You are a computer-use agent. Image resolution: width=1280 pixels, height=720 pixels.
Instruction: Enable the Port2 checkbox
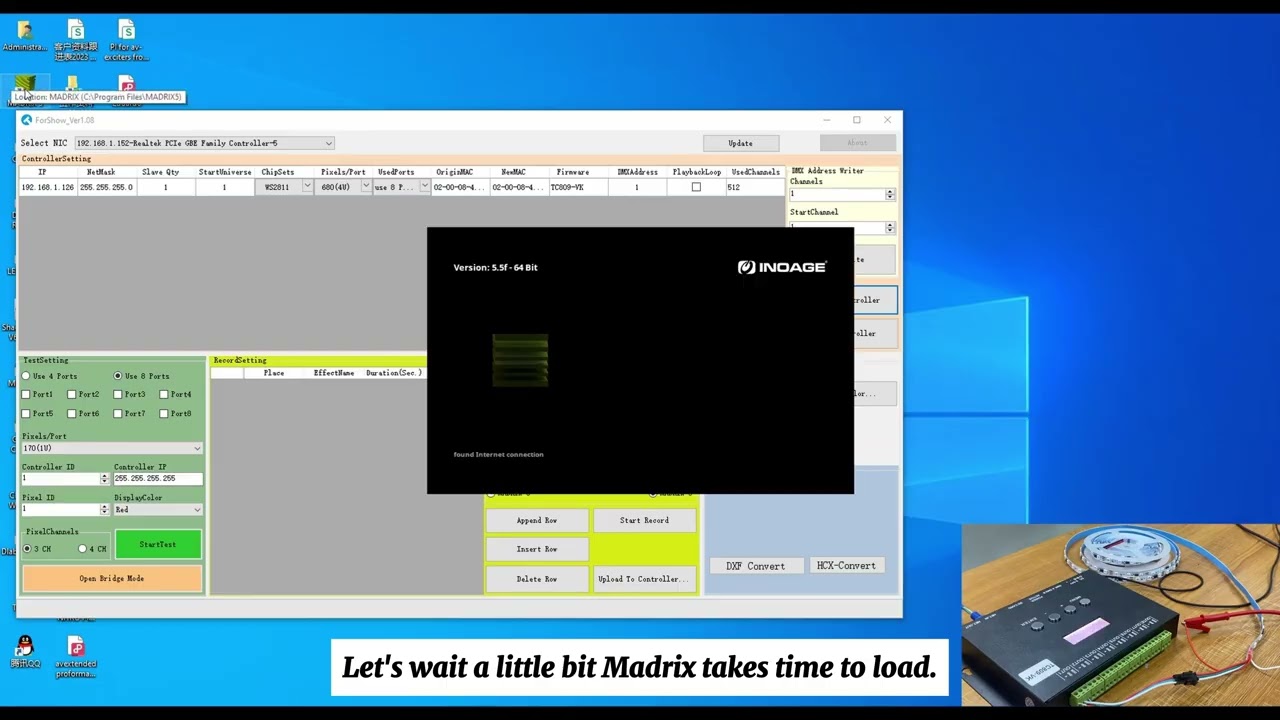point(72,394)
